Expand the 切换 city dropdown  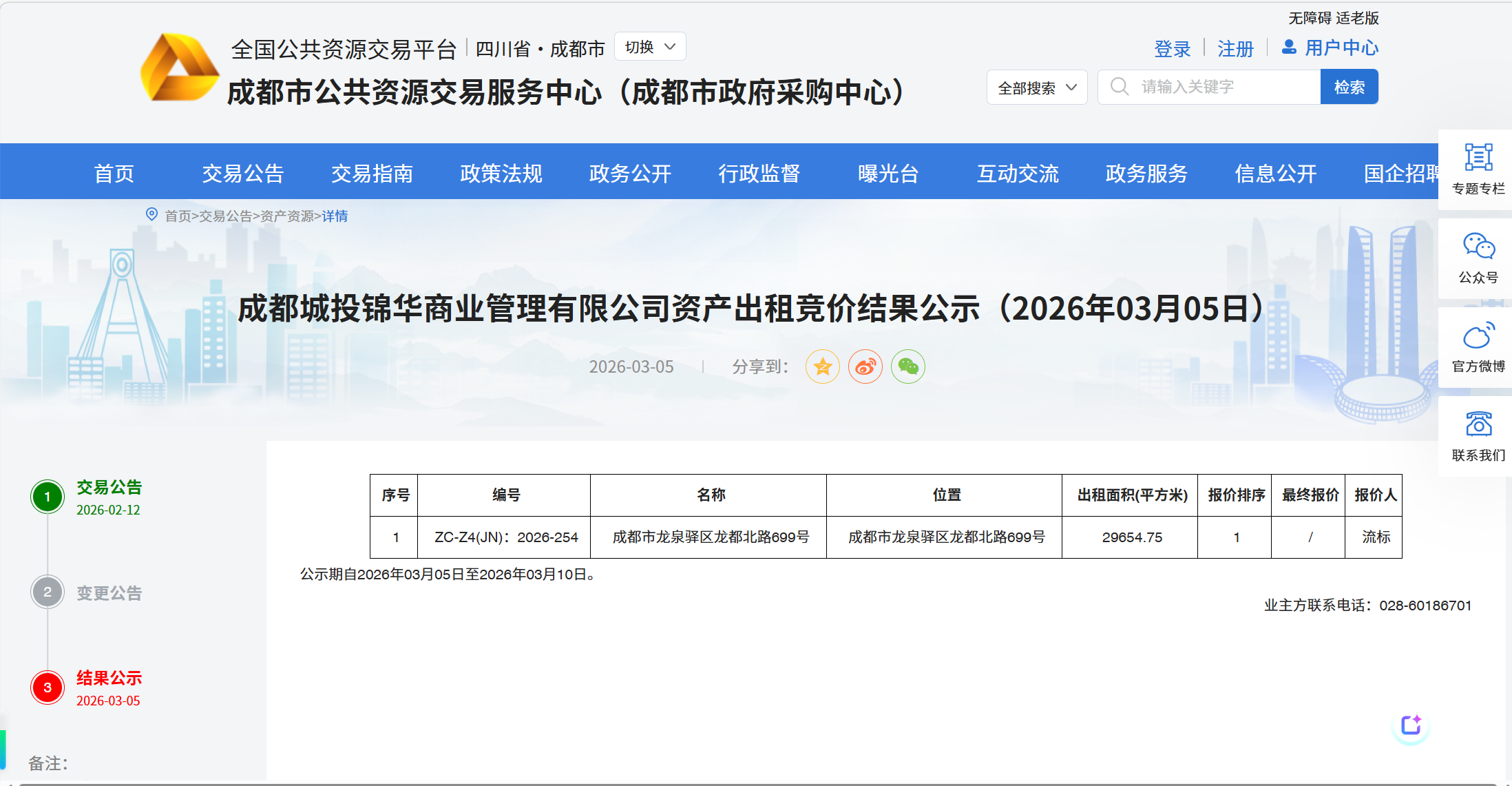(650, 47)
